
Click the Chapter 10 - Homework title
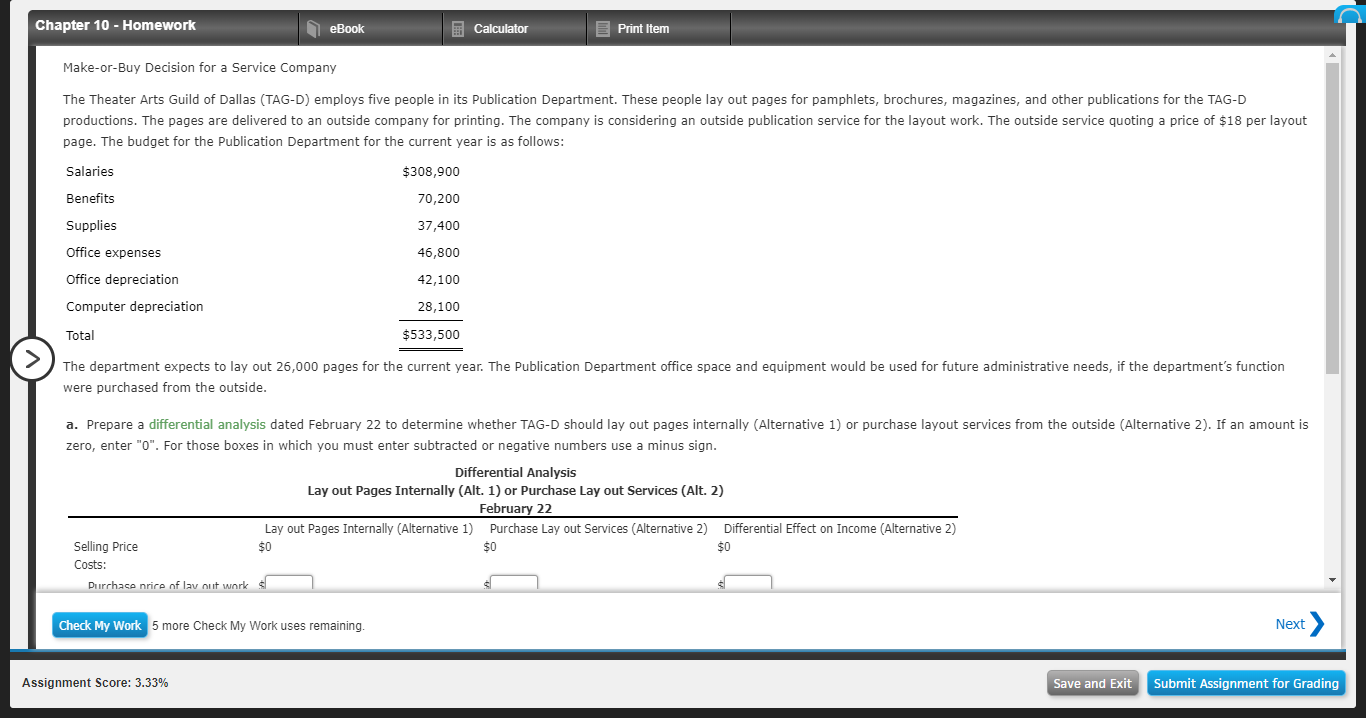click(115, 25)
